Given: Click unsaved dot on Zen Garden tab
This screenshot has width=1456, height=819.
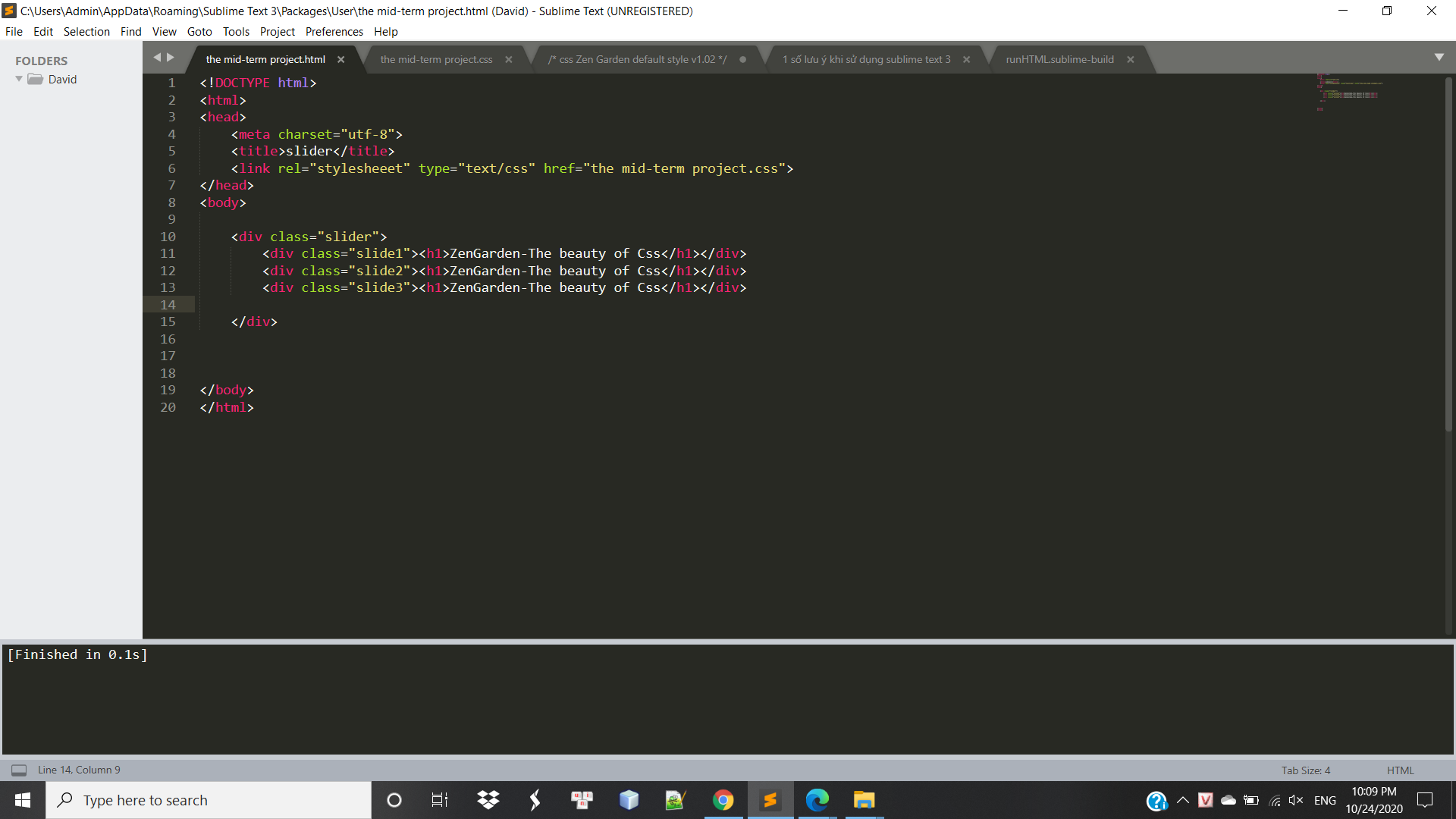Looking at the screenshot, I should (742, 60).
